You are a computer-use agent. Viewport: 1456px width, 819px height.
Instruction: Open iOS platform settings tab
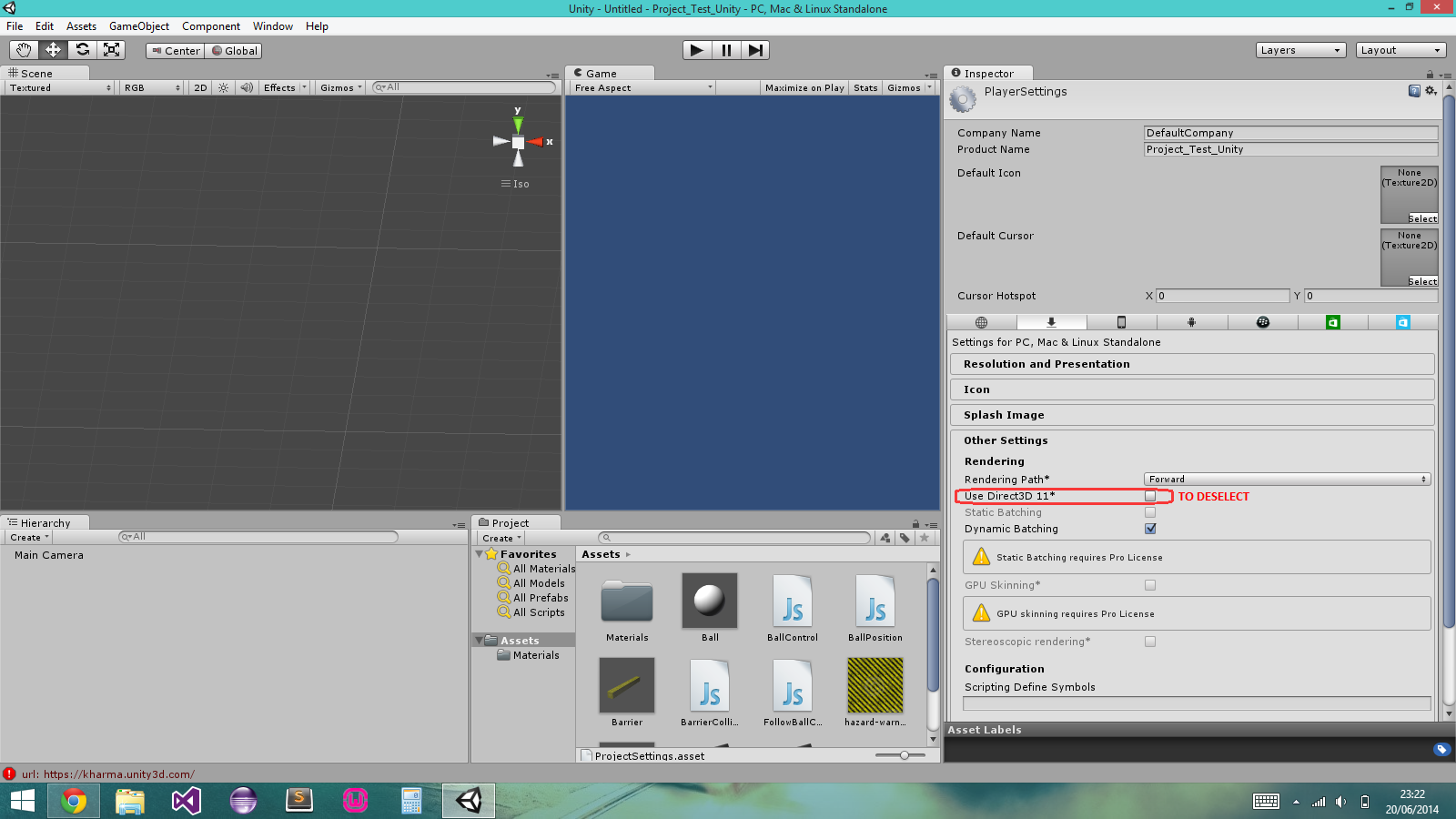[1121, 322]
